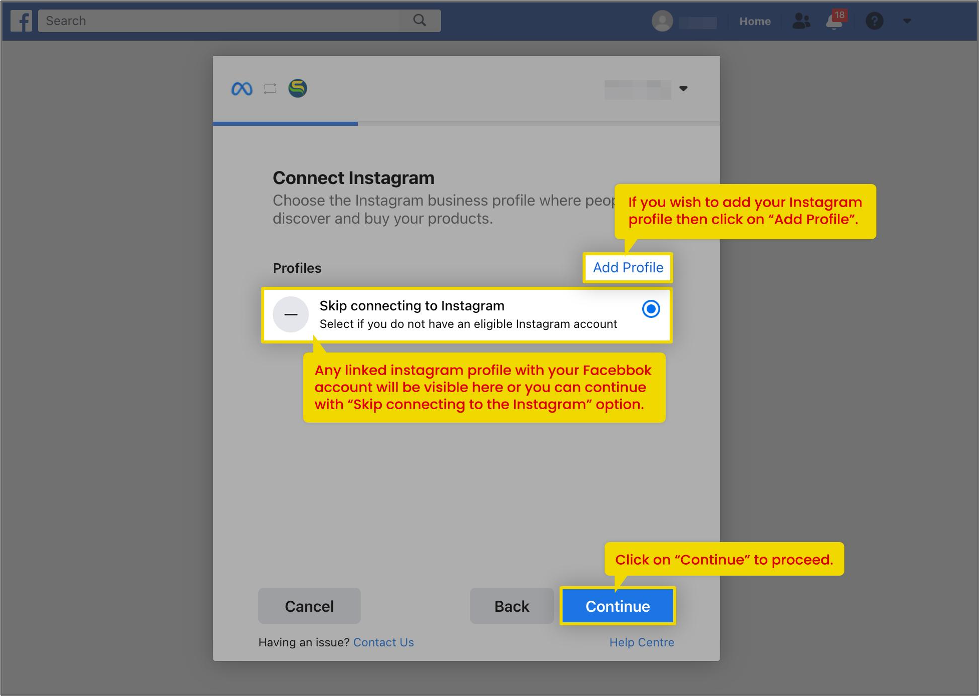
Task: Click the search magnifier icon
Action: [420, 21]
